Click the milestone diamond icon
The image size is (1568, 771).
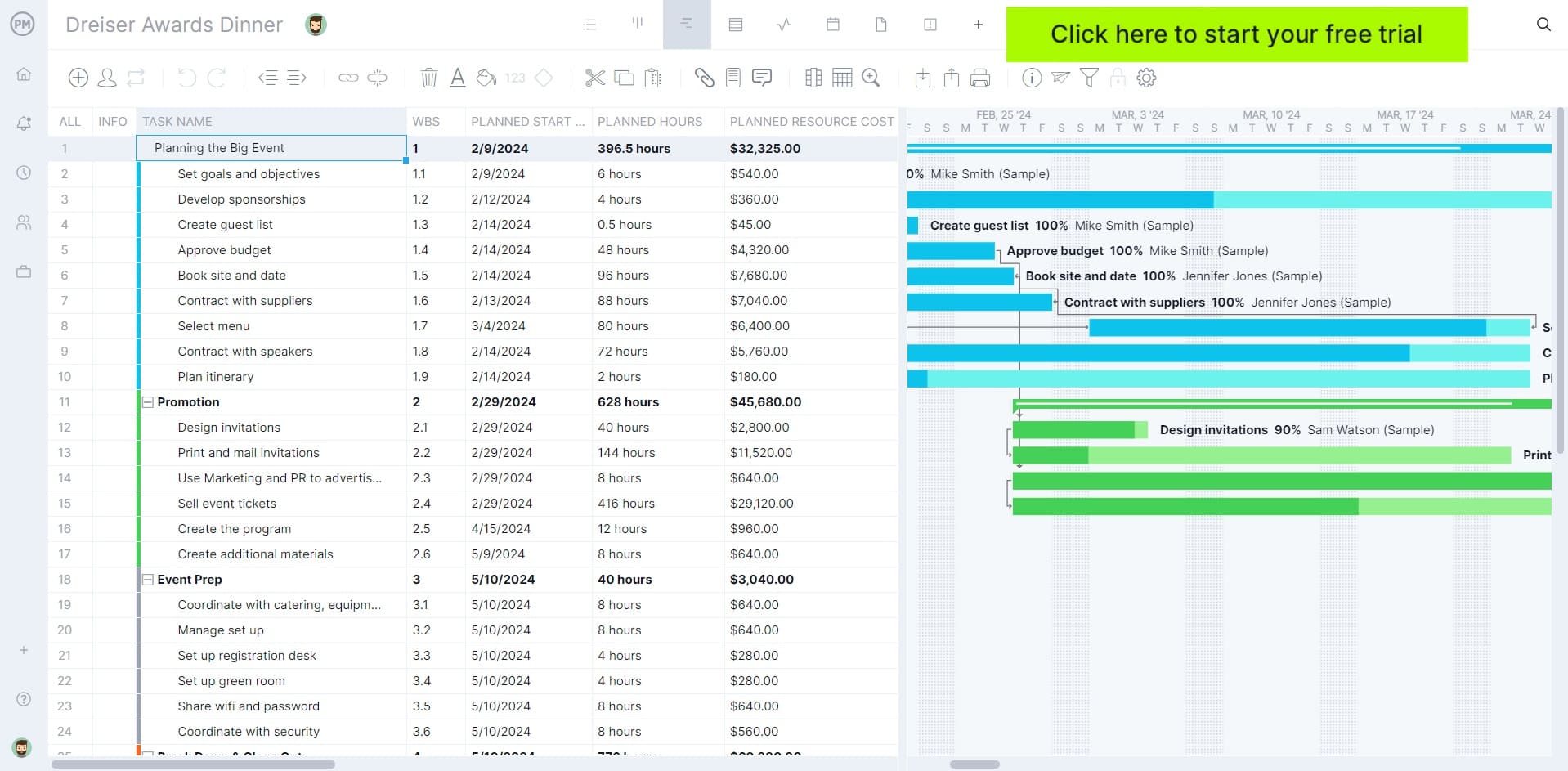pyautogui.click(x=544, y=78)
